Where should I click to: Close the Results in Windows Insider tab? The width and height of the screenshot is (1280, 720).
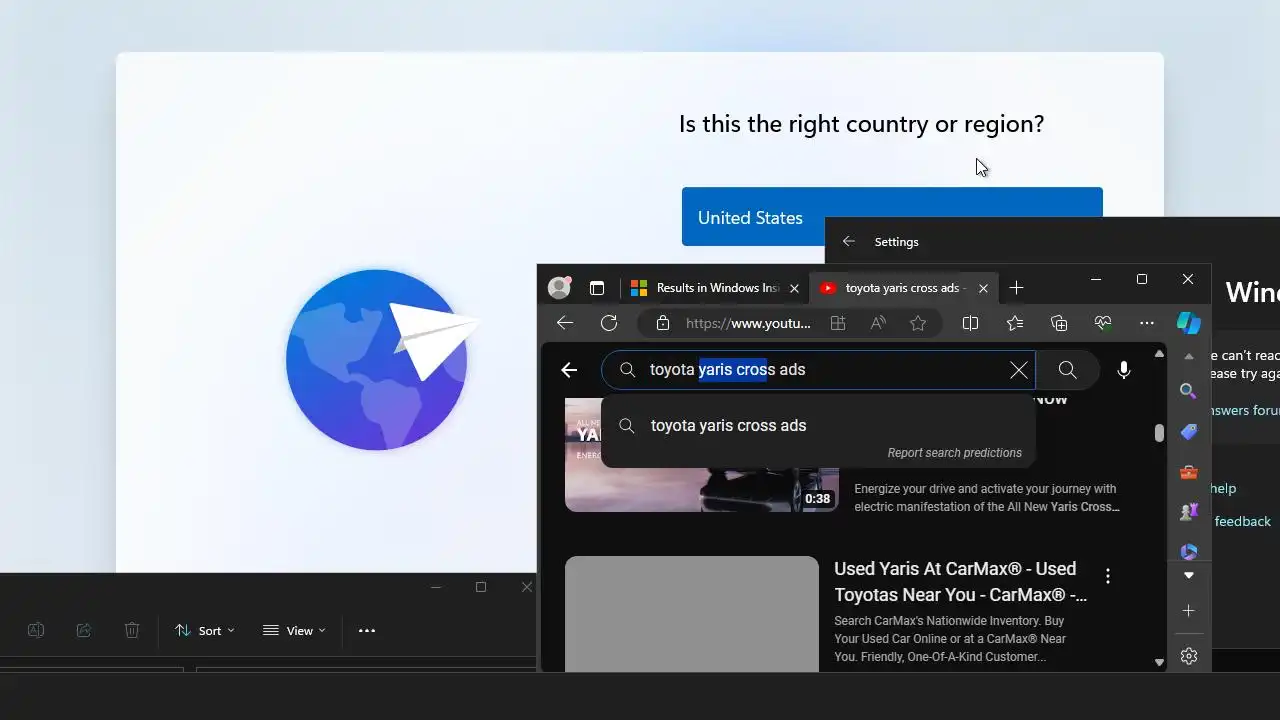click(x=795, y=288)
